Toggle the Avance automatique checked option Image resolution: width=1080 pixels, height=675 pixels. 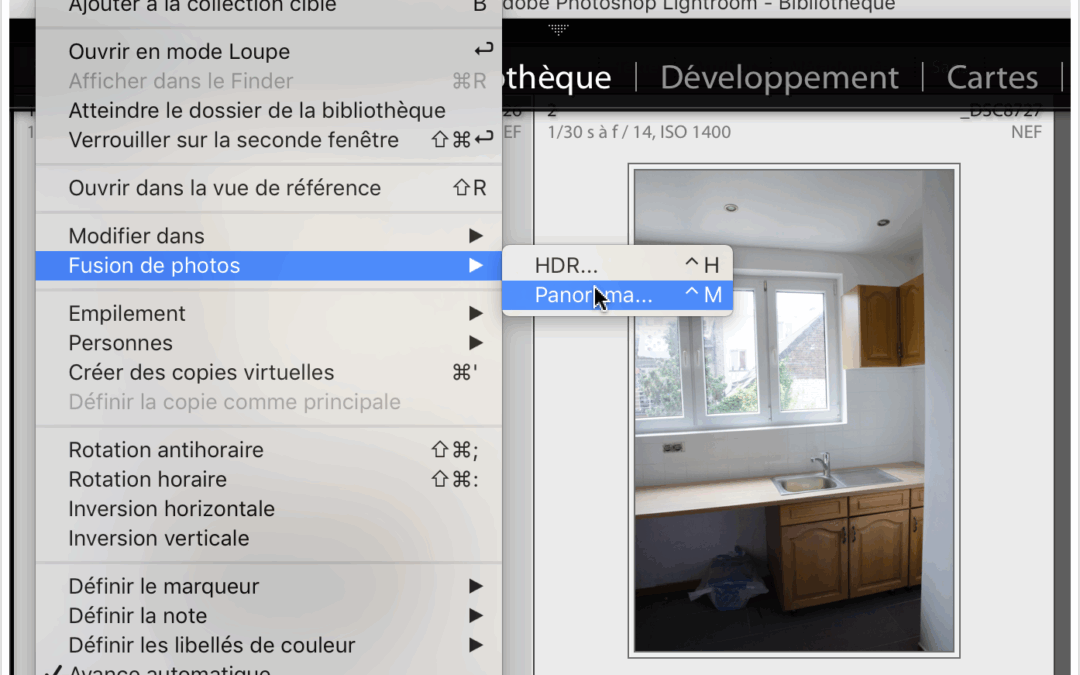(170, 670)
